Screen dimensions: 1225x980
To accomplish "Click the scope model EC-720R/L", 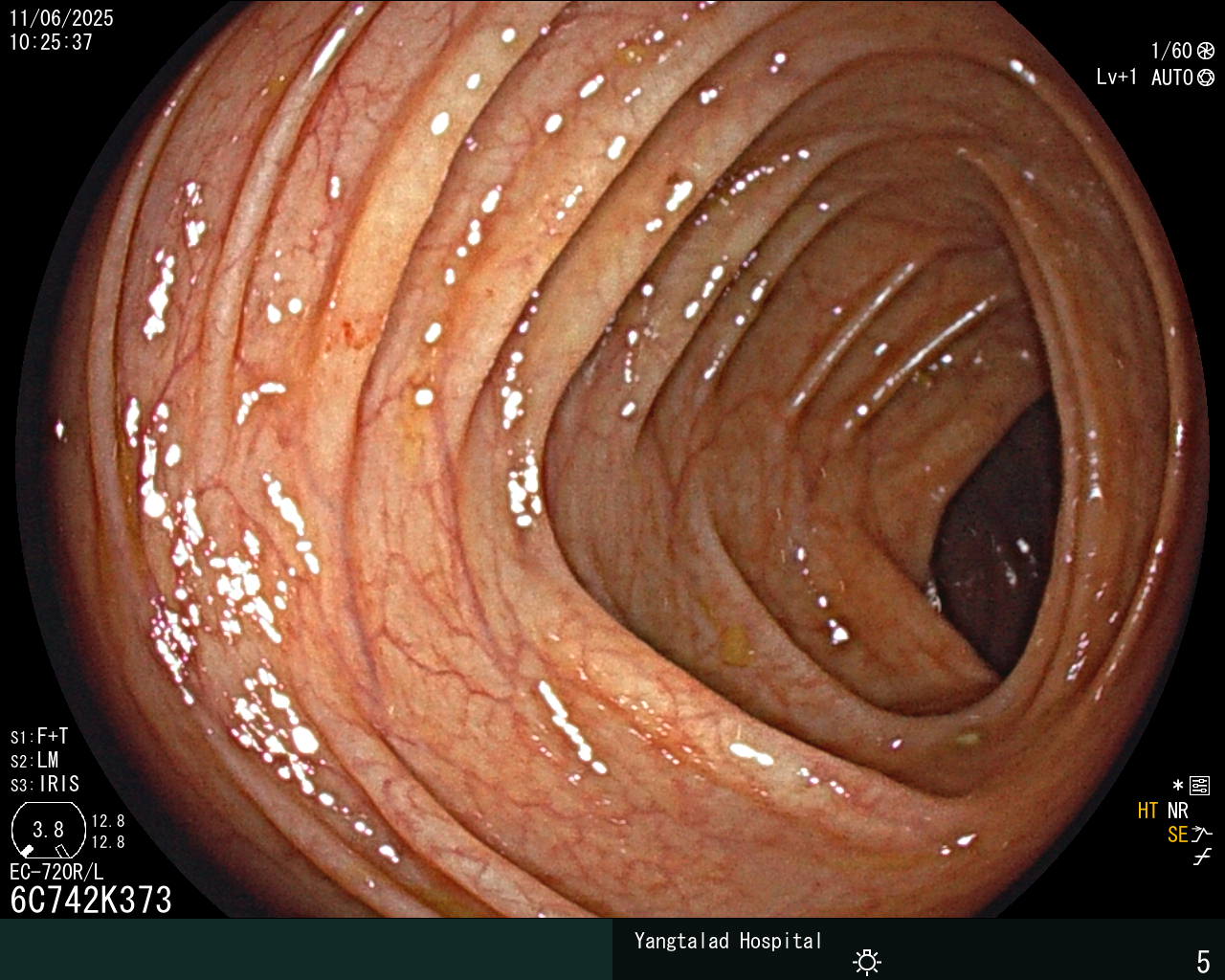I will pyautogui.click(x=56, y=872).
